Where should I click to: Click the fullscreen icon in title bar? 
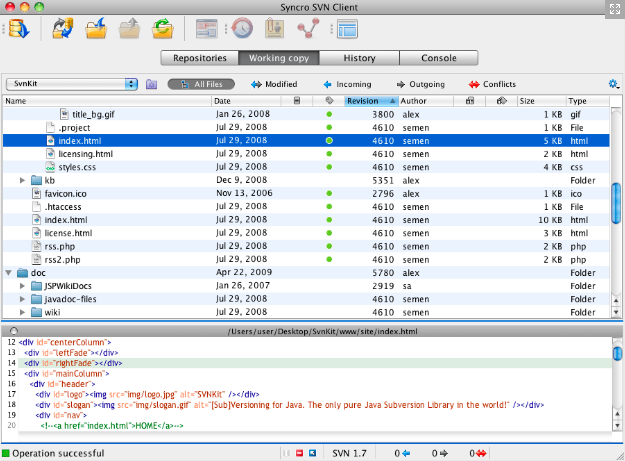pyautogui.click(x=615, y=9)
